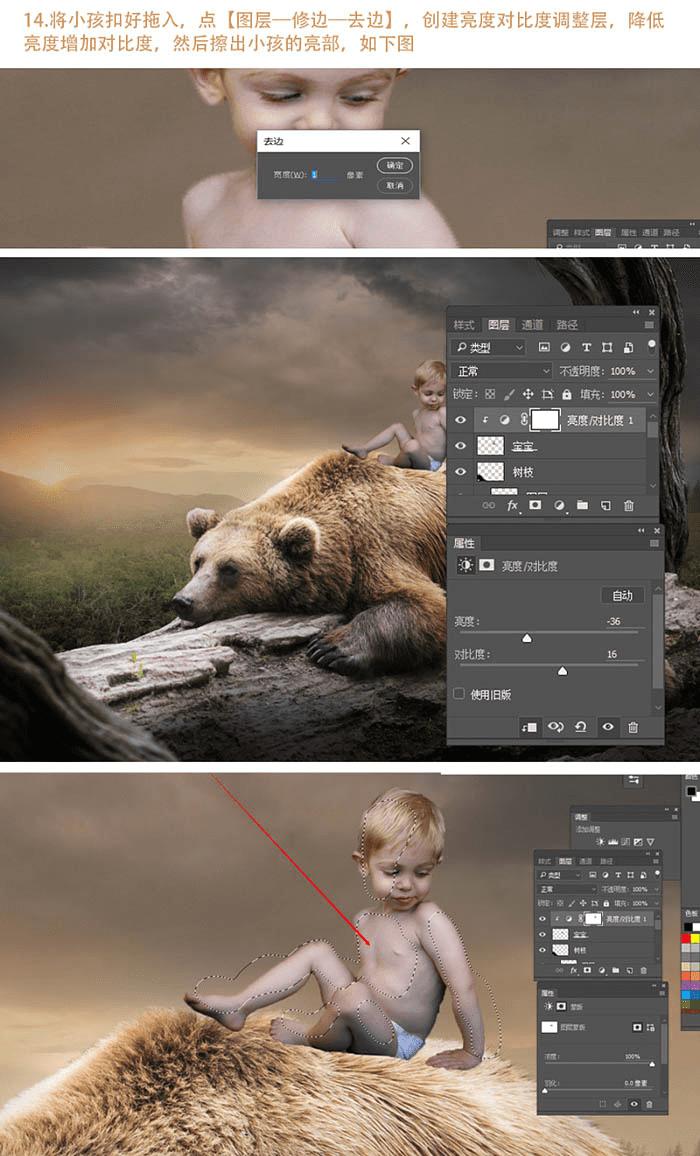Select 调整 tab of Adjustments panel
The height and width of the screenshot is (1156, 700).
click(581, 818)
